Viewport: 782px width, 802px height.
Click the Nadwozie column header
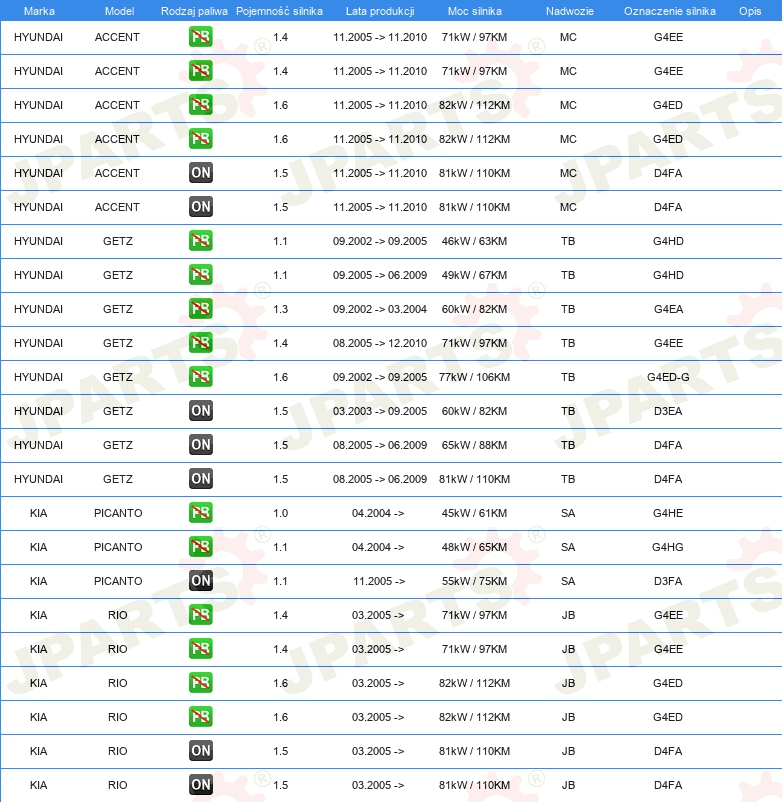tap(569, 11)
